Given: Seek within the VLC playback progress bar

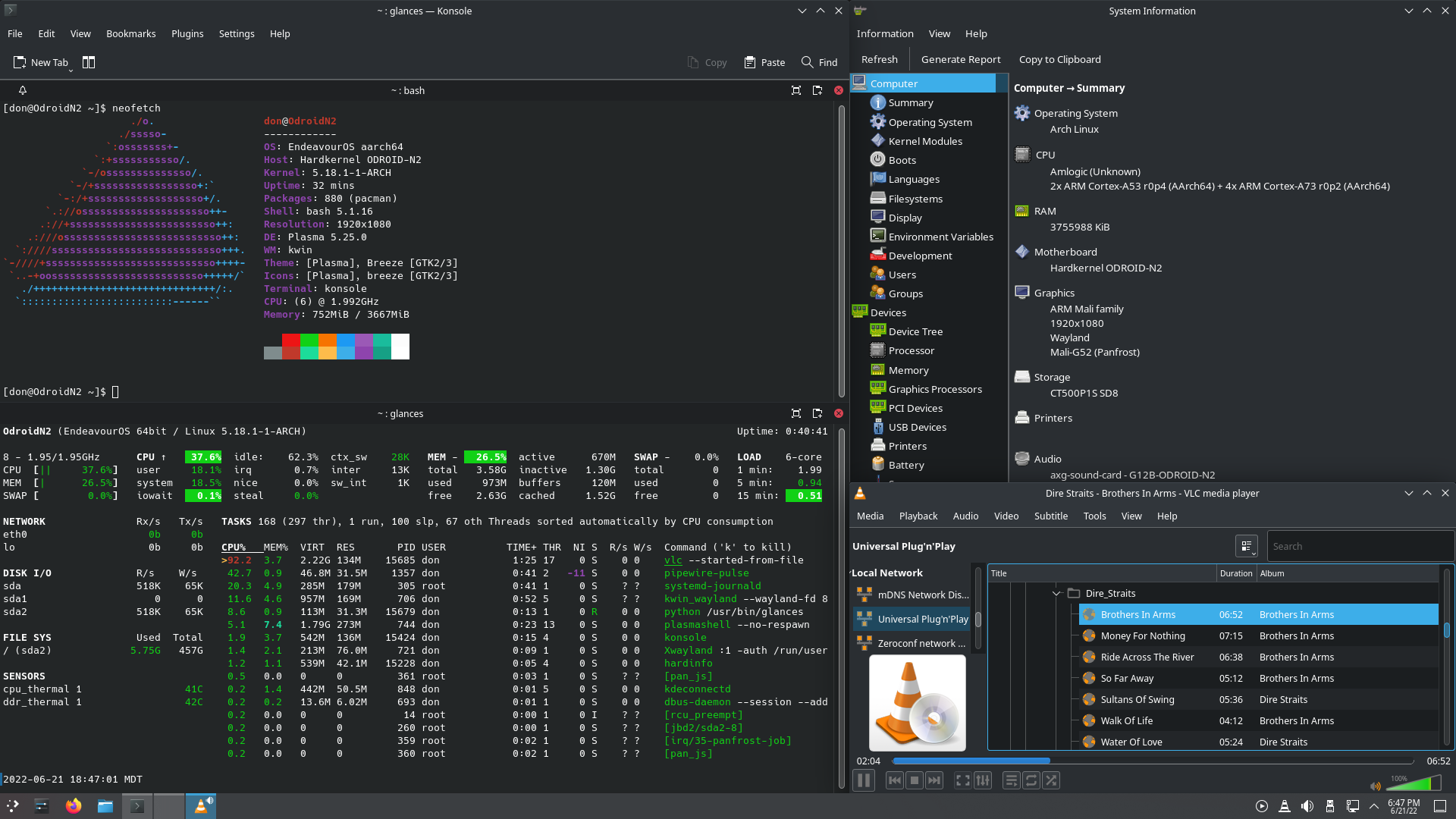Looking at the screenshot, I should click(x=1153, y=761).
